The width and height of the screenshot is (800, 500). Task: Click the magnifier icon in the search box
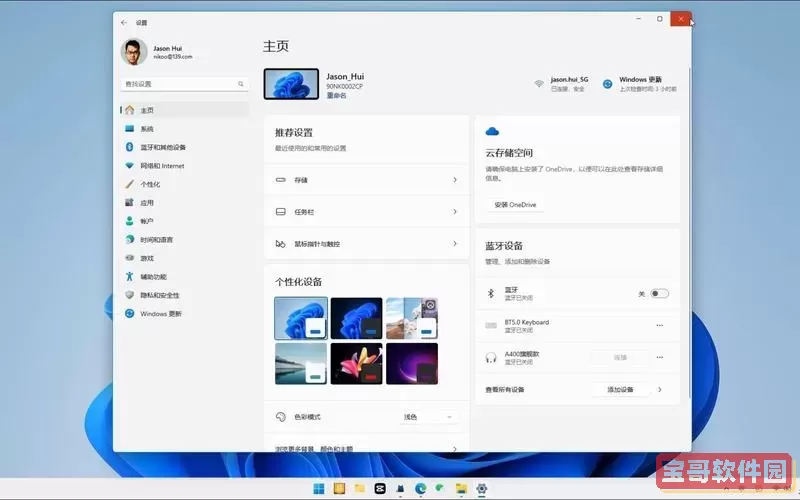(x=240, y=84)
